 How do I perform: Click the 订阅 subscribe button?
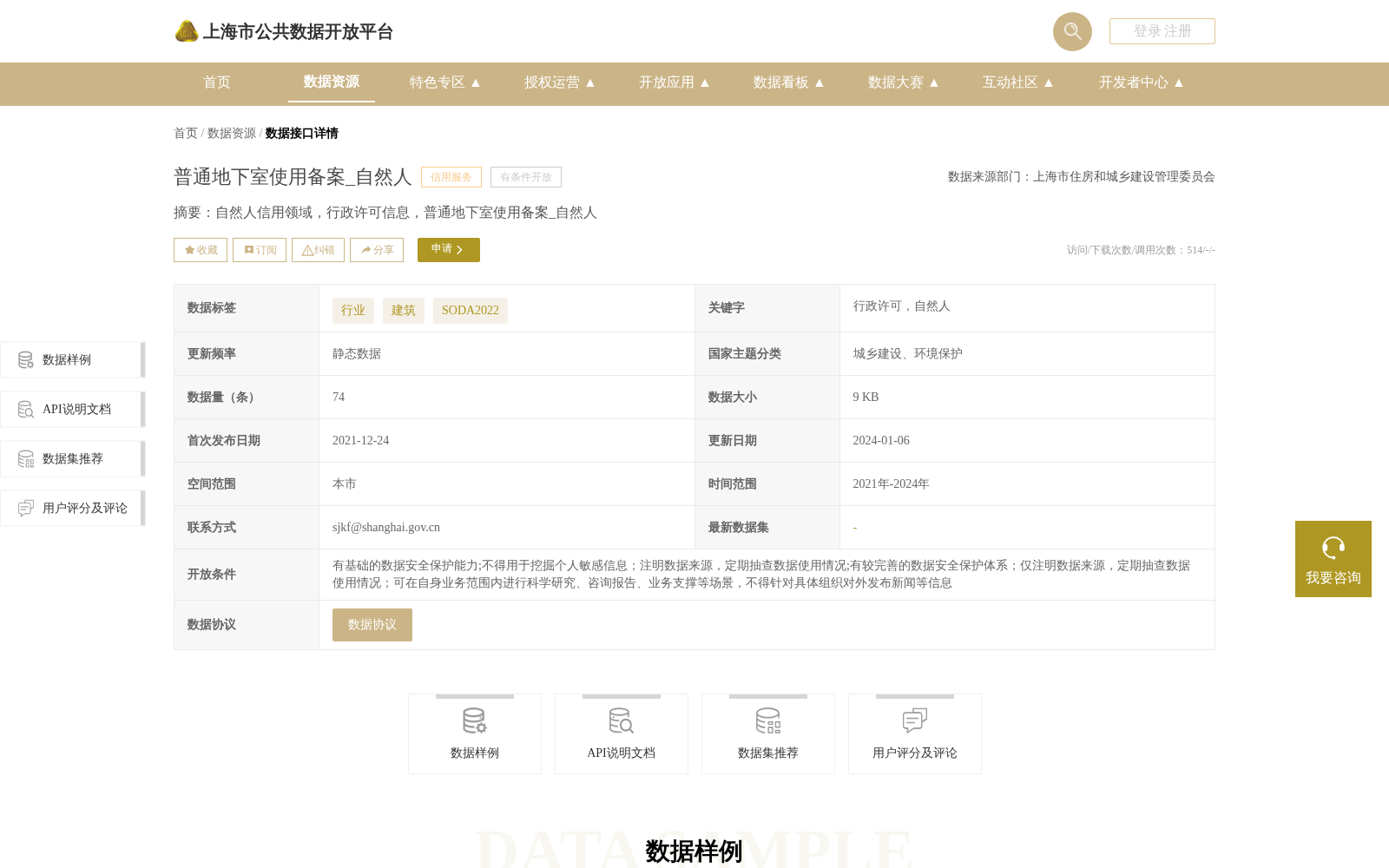click(260, 250)
